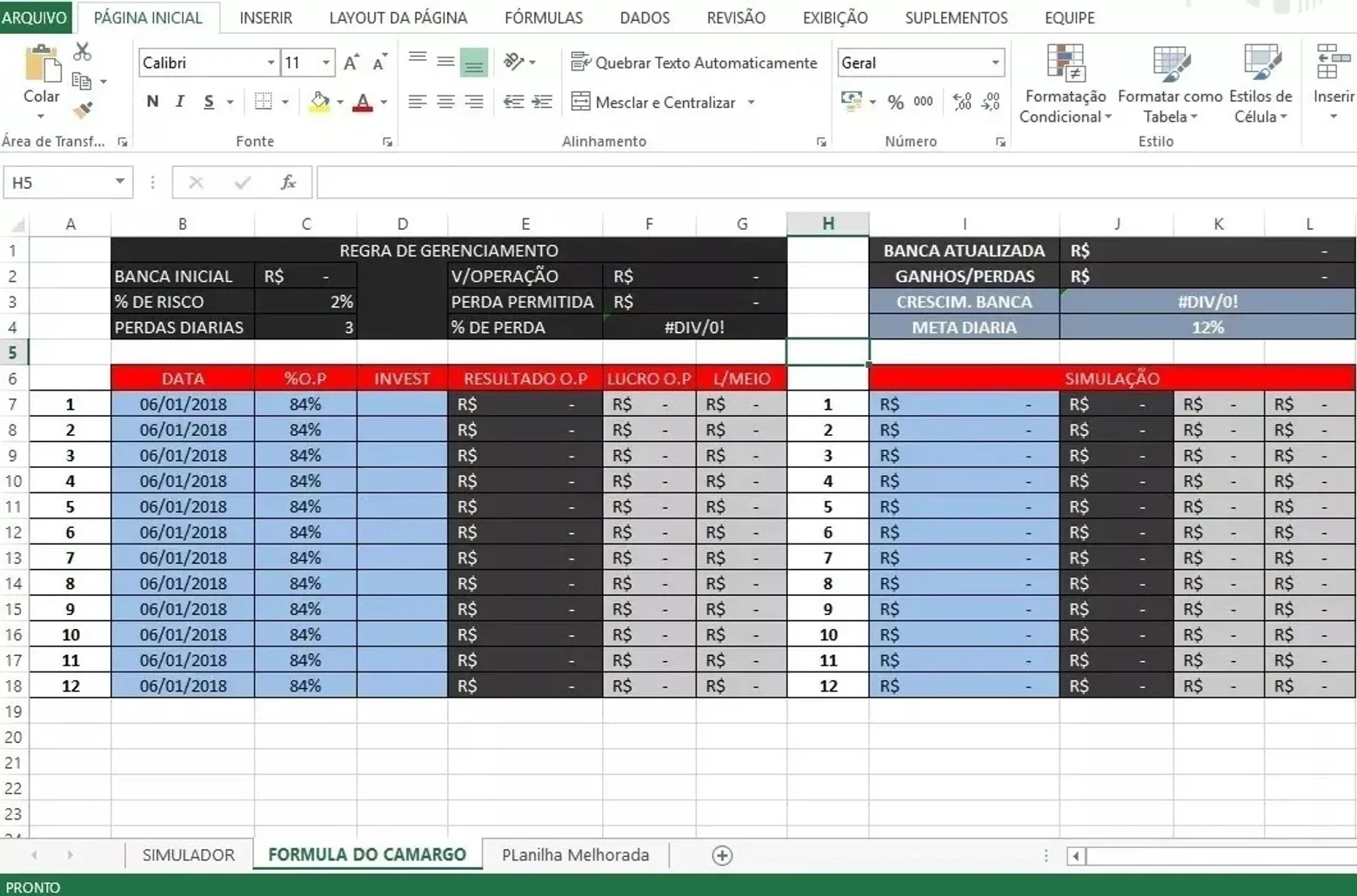Open the Alinhamento dialog launcher

(821, 142)
